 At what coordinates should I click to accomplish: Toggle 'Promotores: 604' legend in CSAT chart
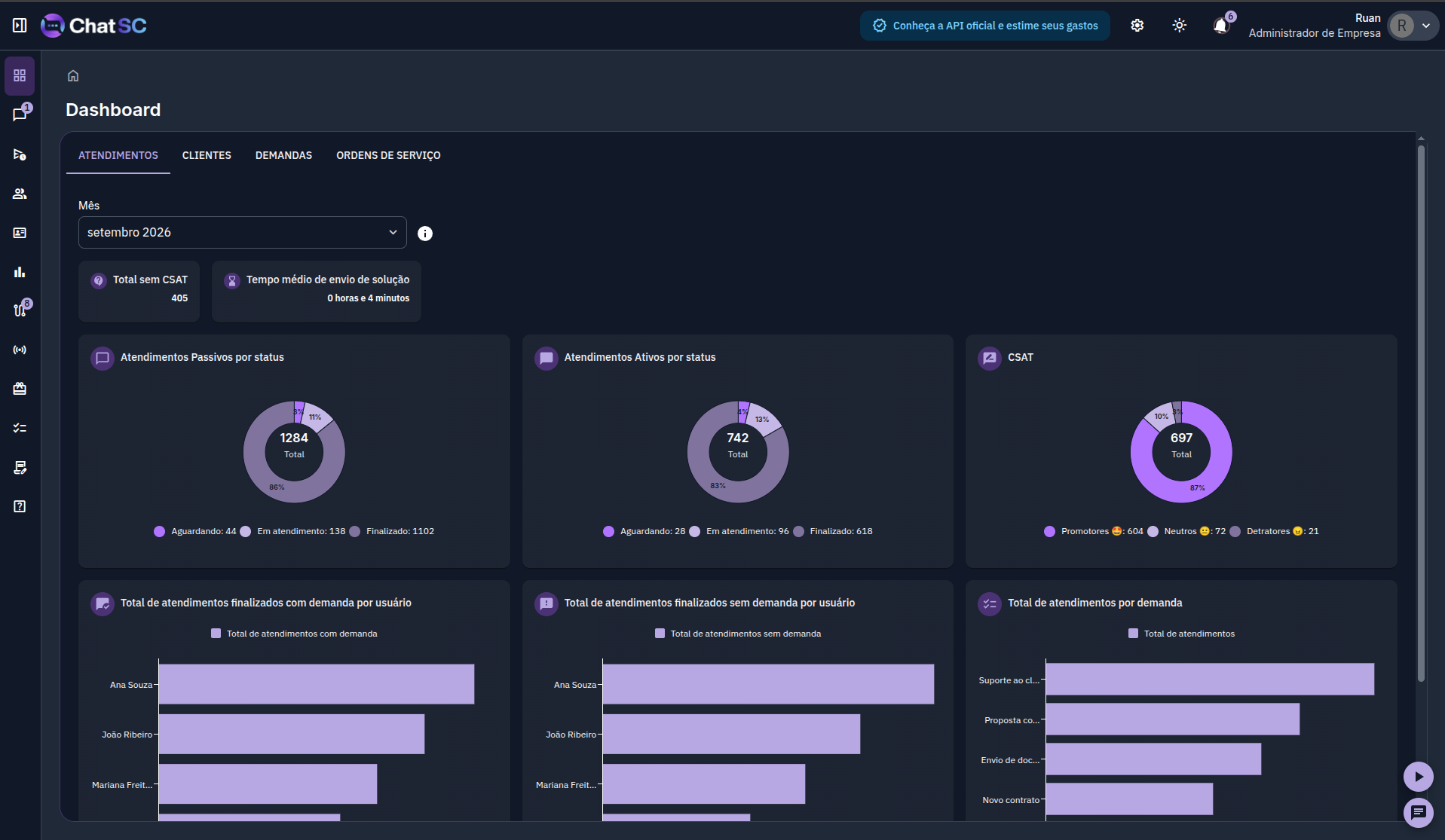pyautogui.click(x=1093, y=531)
